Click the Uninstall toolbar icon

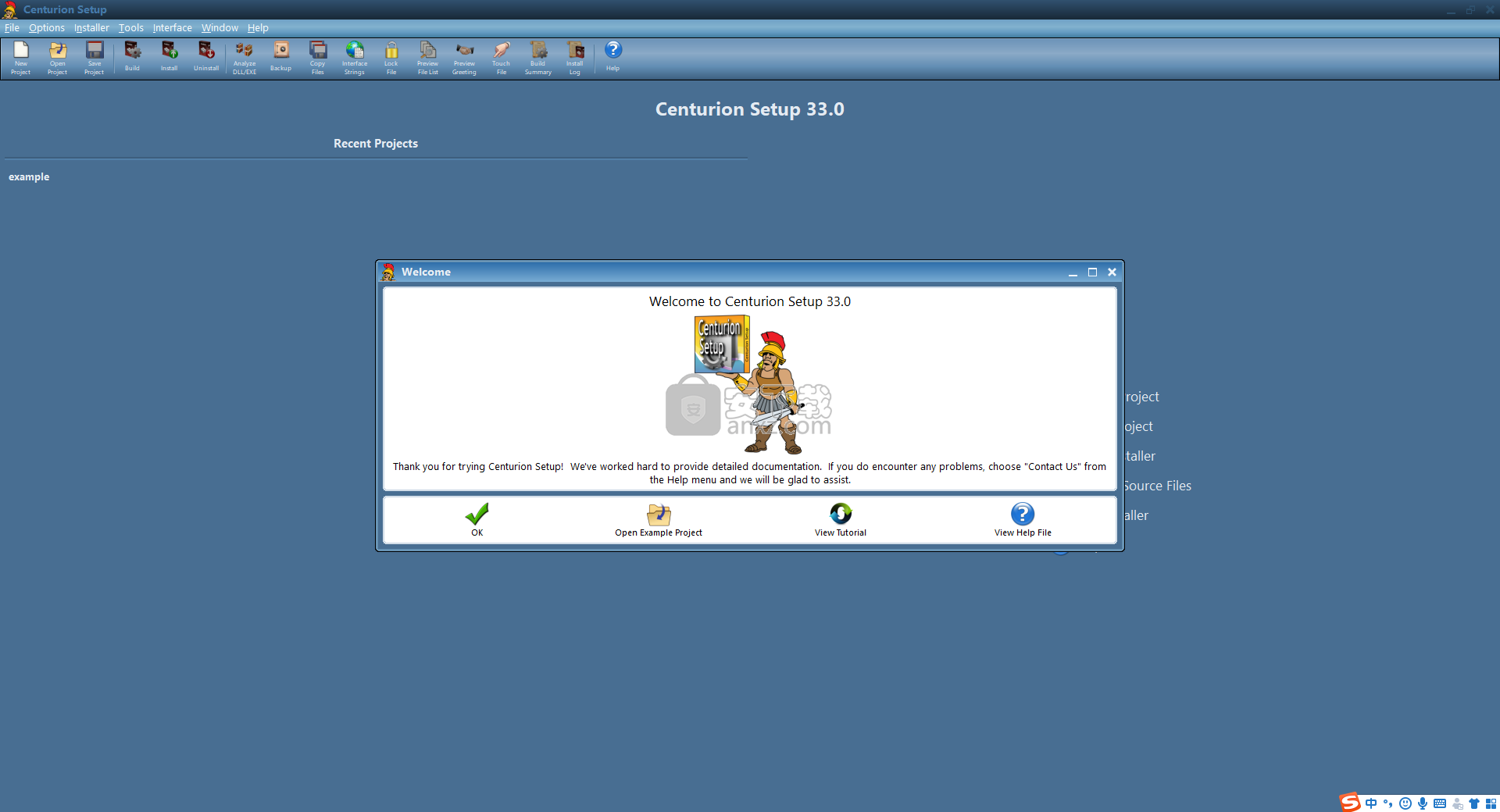pos(206,57)
